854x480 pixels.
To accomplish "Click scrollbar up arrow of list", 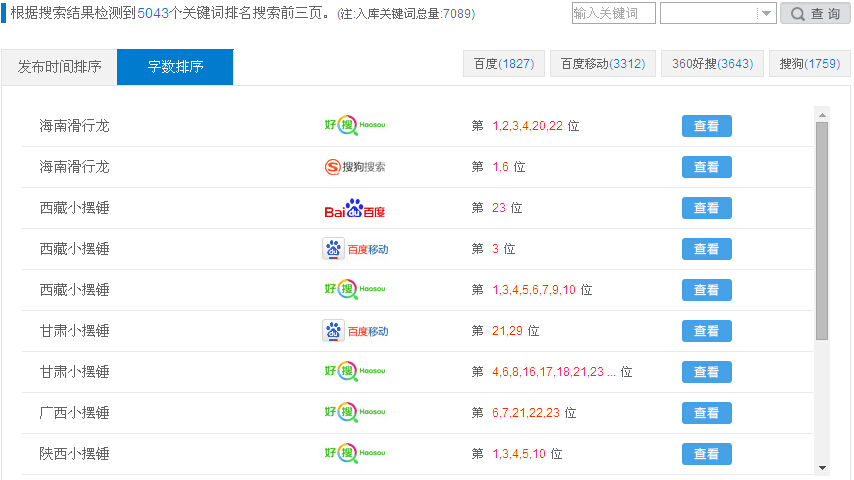I will 822,115.
